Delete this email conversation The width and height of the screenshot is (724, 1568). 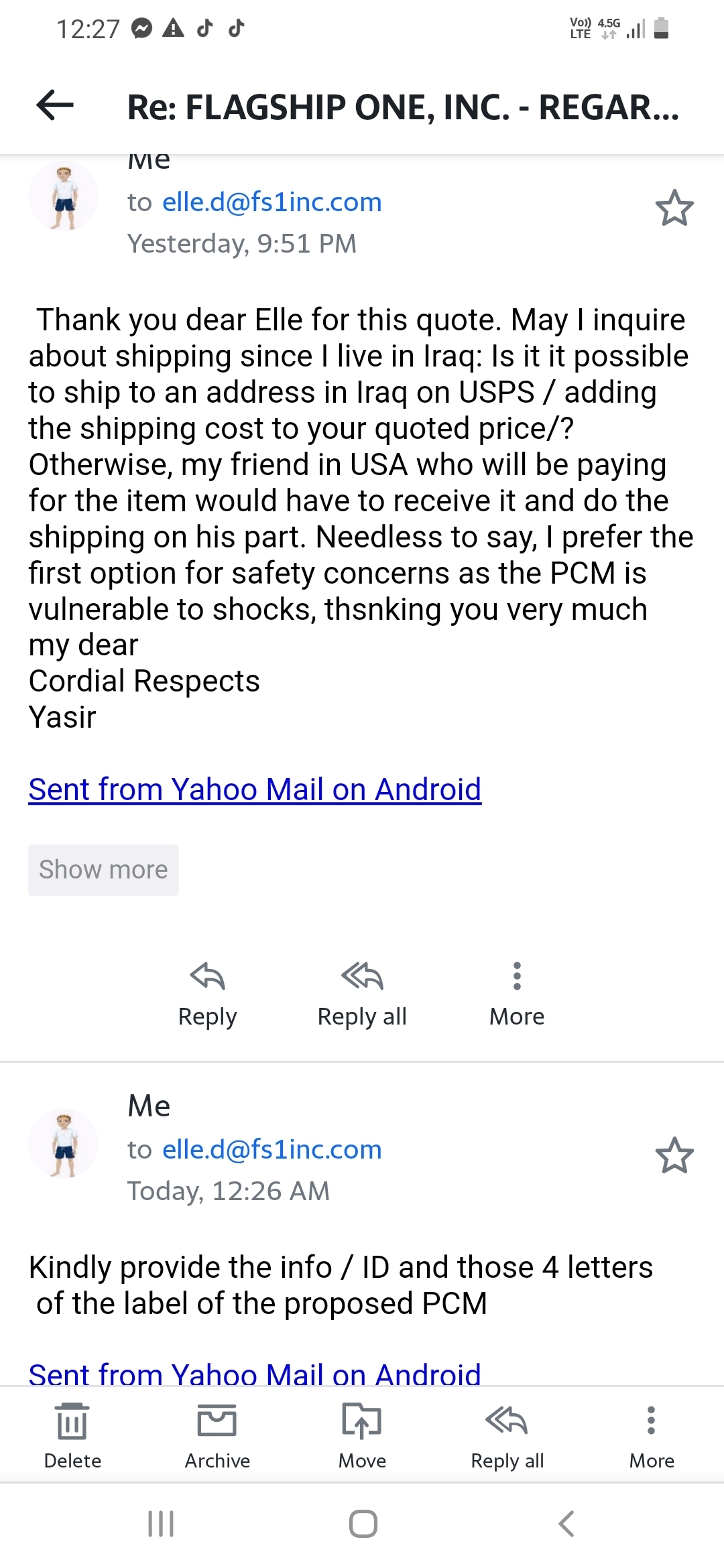(72, 1435)
